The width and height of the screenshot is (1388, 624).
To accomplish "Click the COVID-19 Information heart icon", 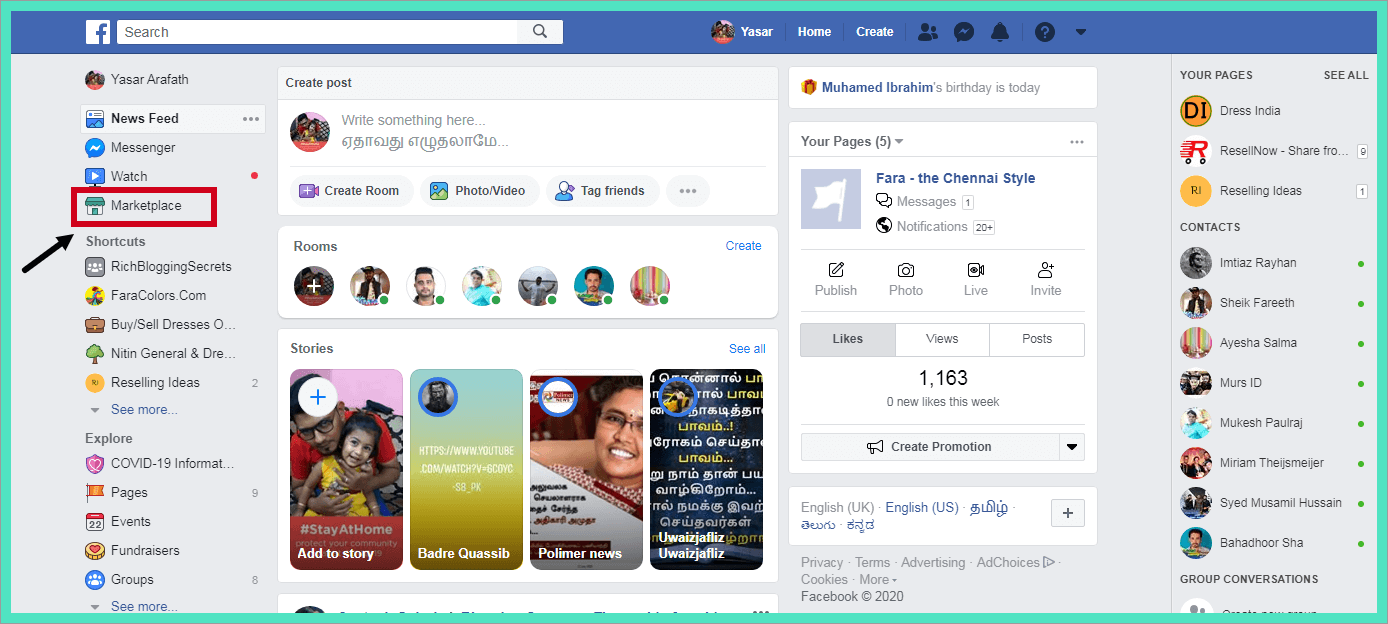I will coord(95,464).
